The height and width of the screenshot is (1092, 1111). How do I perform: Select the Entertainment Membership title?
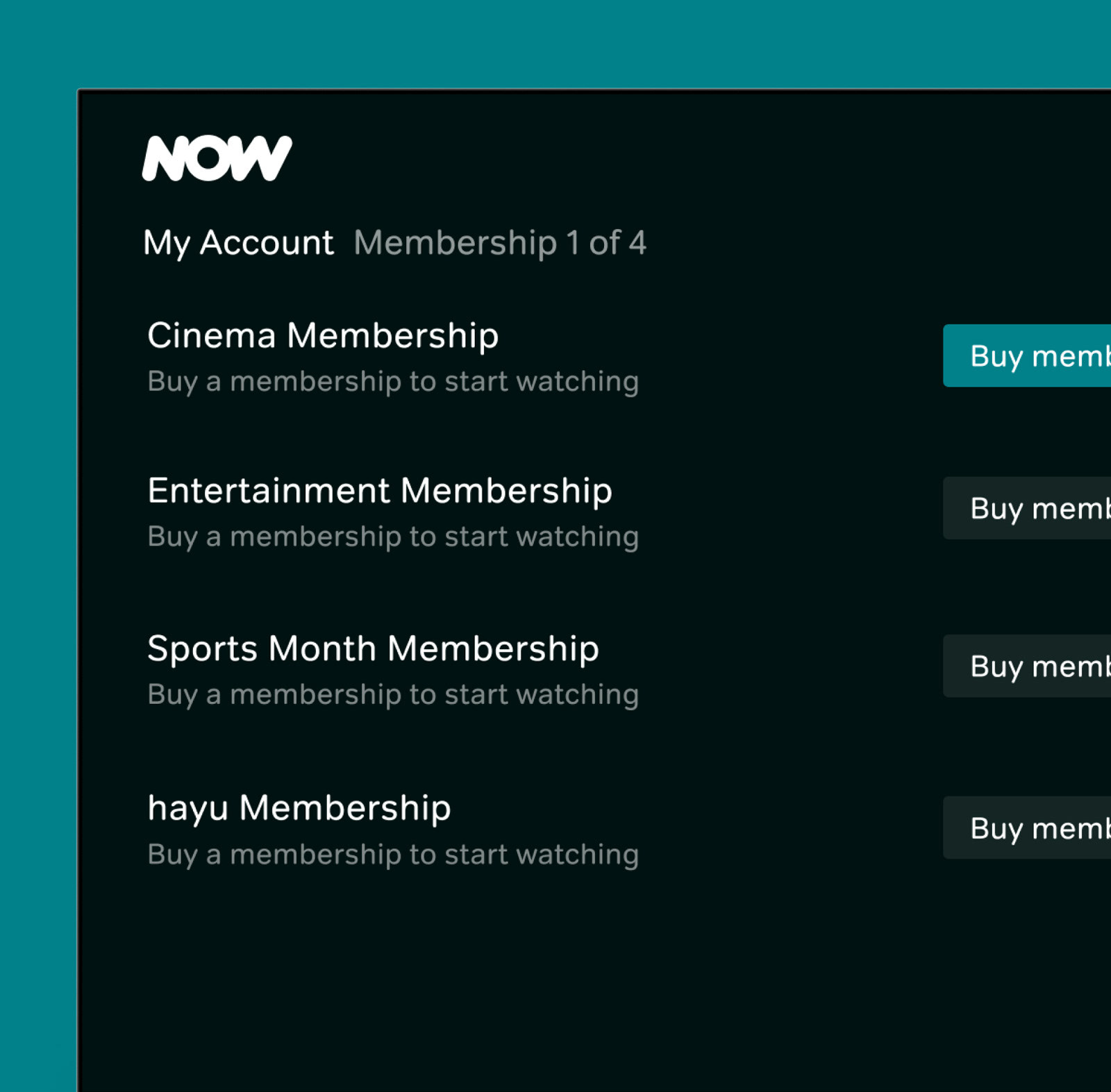click(380, 491)
